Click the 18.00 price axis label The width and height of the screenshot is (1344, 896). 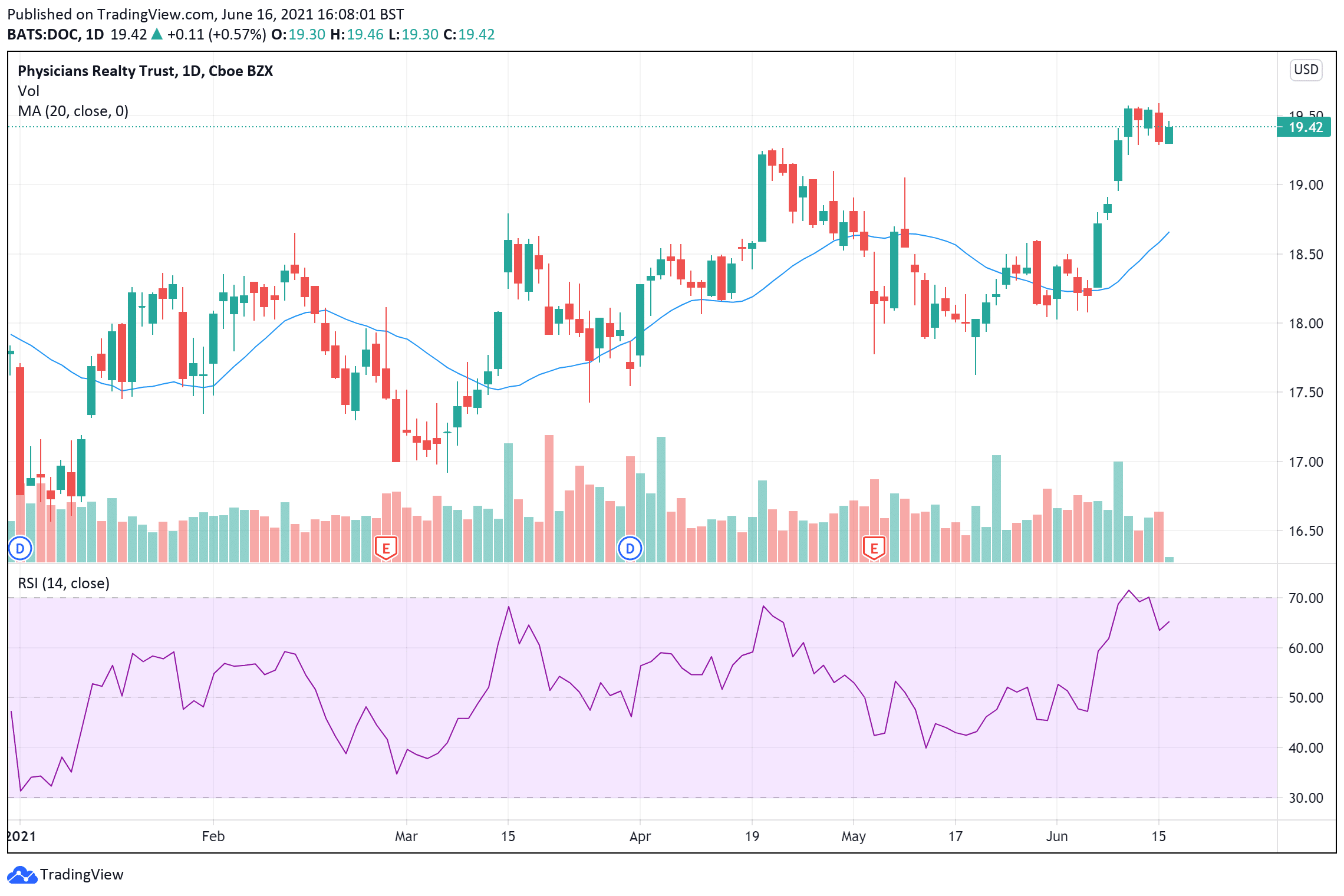[x=1306, y=324]
